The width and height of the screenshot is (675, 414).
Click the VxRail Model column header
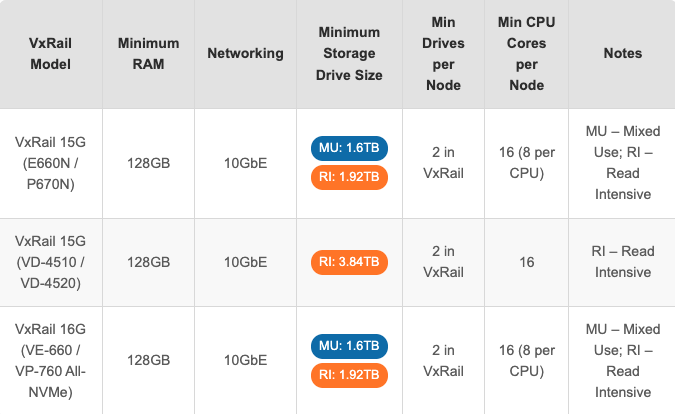(49, 54)
